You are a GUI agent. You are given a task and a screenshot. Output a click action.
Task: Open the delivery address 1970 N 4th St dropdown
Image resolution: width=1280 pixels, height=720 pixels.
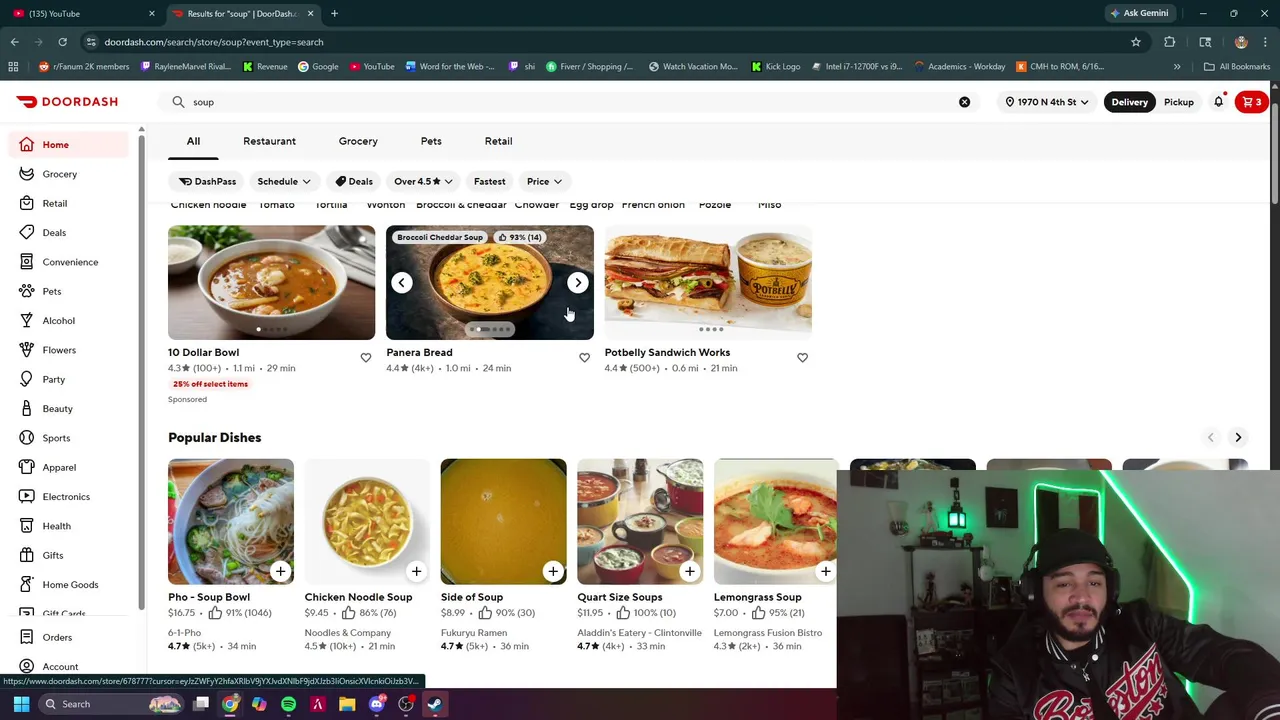point(1047,102)
